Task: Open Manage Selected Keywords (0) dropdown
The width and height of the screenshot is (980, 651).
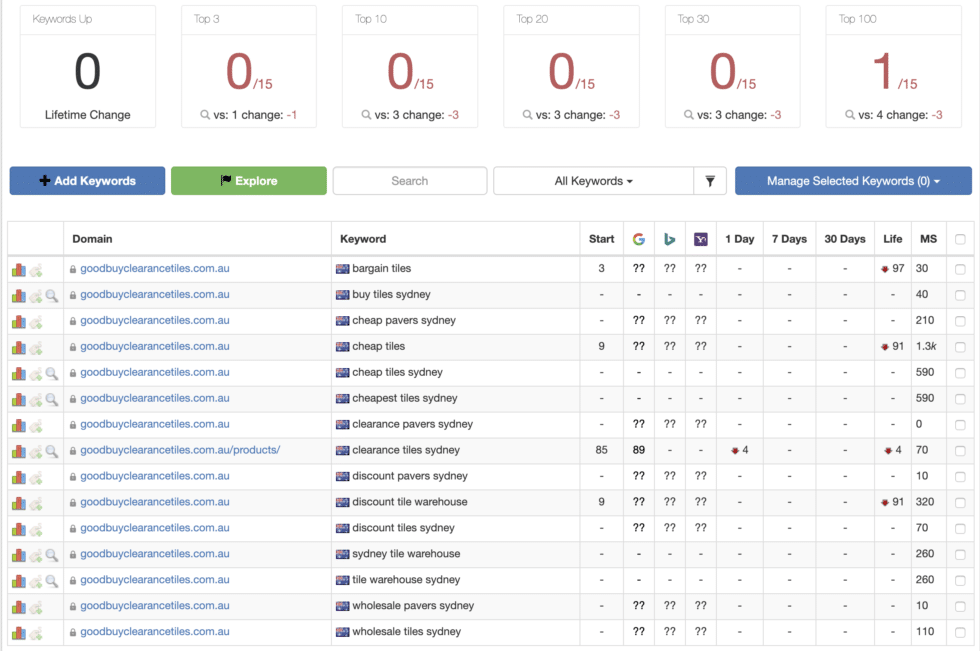Action: click(853, 181)
